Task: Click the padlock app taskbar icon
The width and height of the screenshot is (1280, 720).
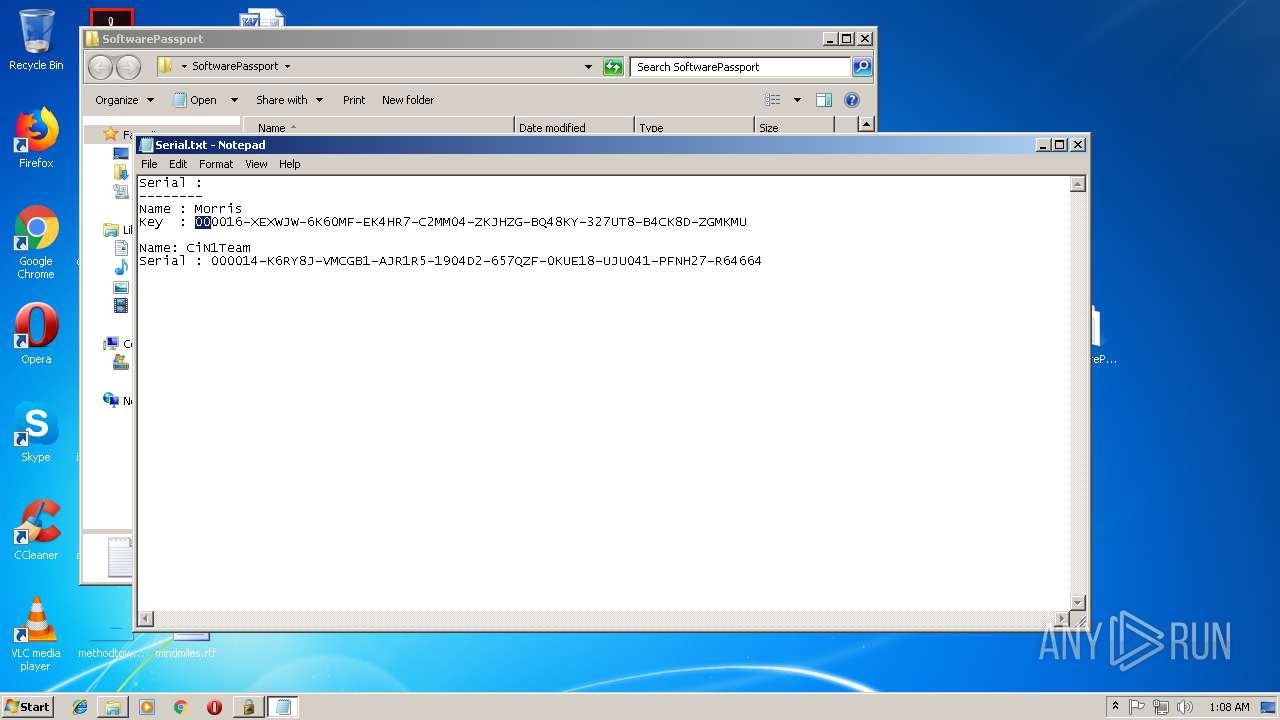Action: pyautogui.click(x=248, y=707)
